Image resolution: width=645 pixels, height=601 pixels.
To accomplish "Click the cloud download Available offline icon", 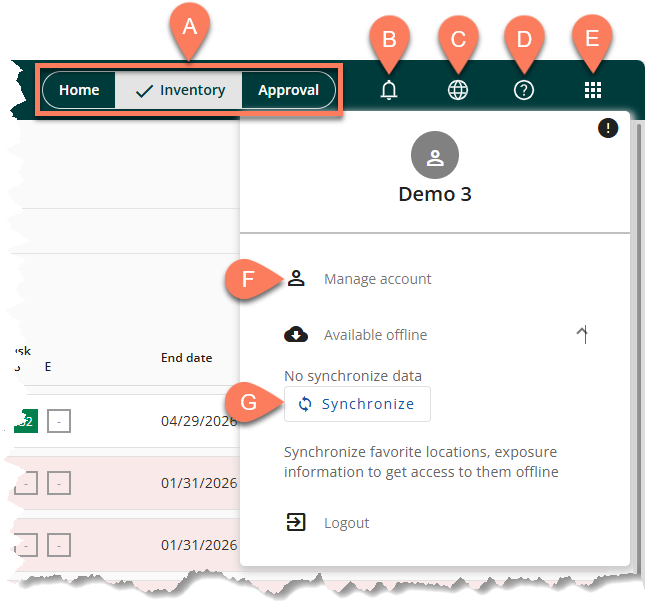I will pos(296,335).
